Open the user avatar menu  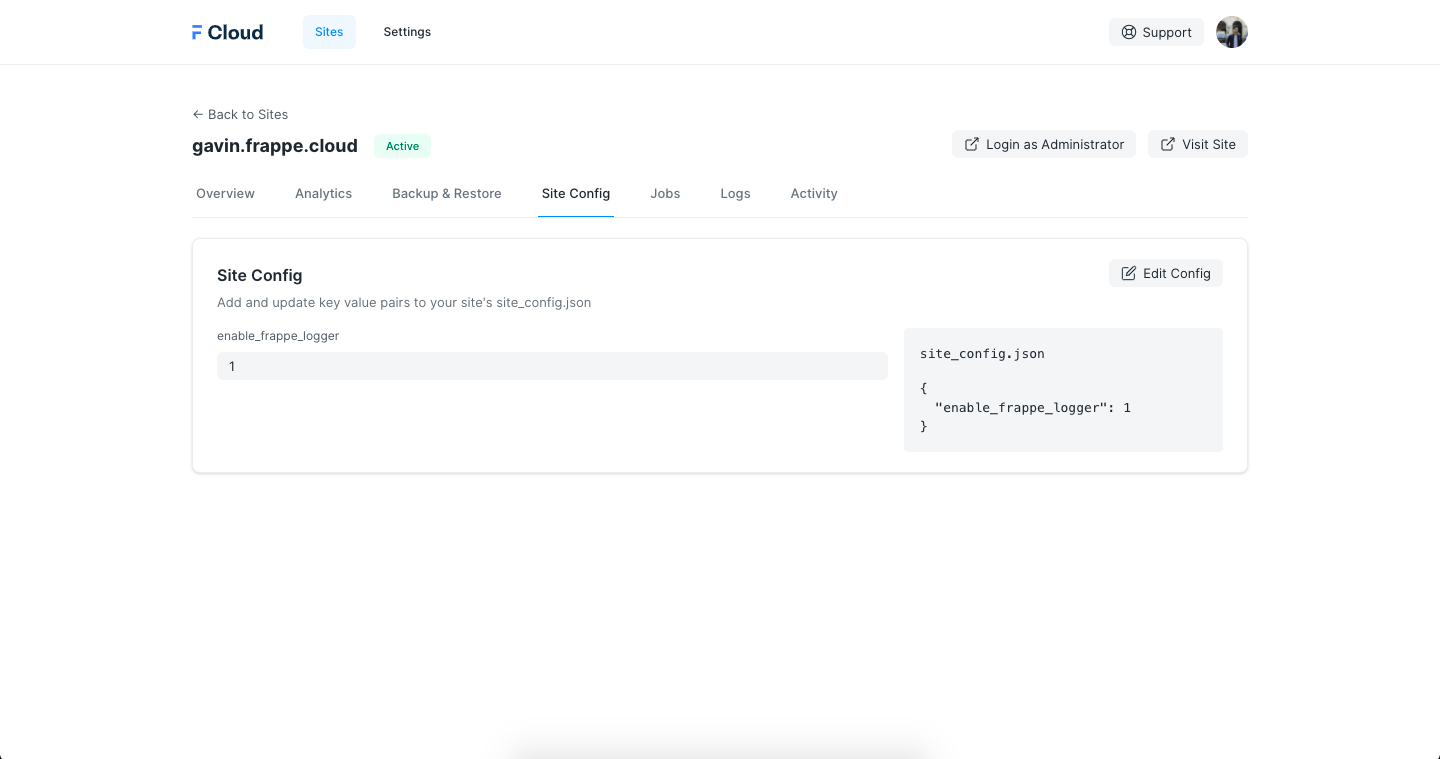1231,32
